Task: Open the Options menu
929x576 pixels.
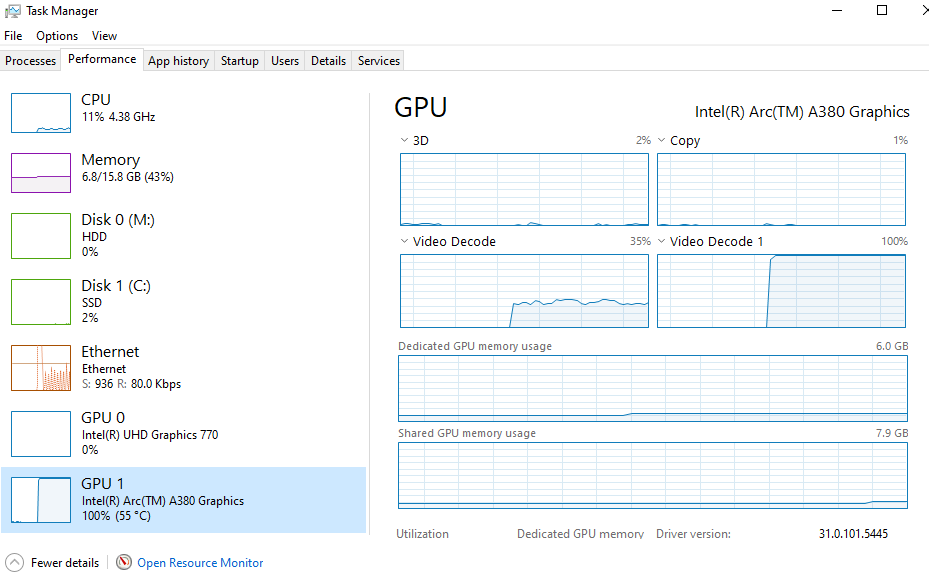Action: click(x=57, y=36)
